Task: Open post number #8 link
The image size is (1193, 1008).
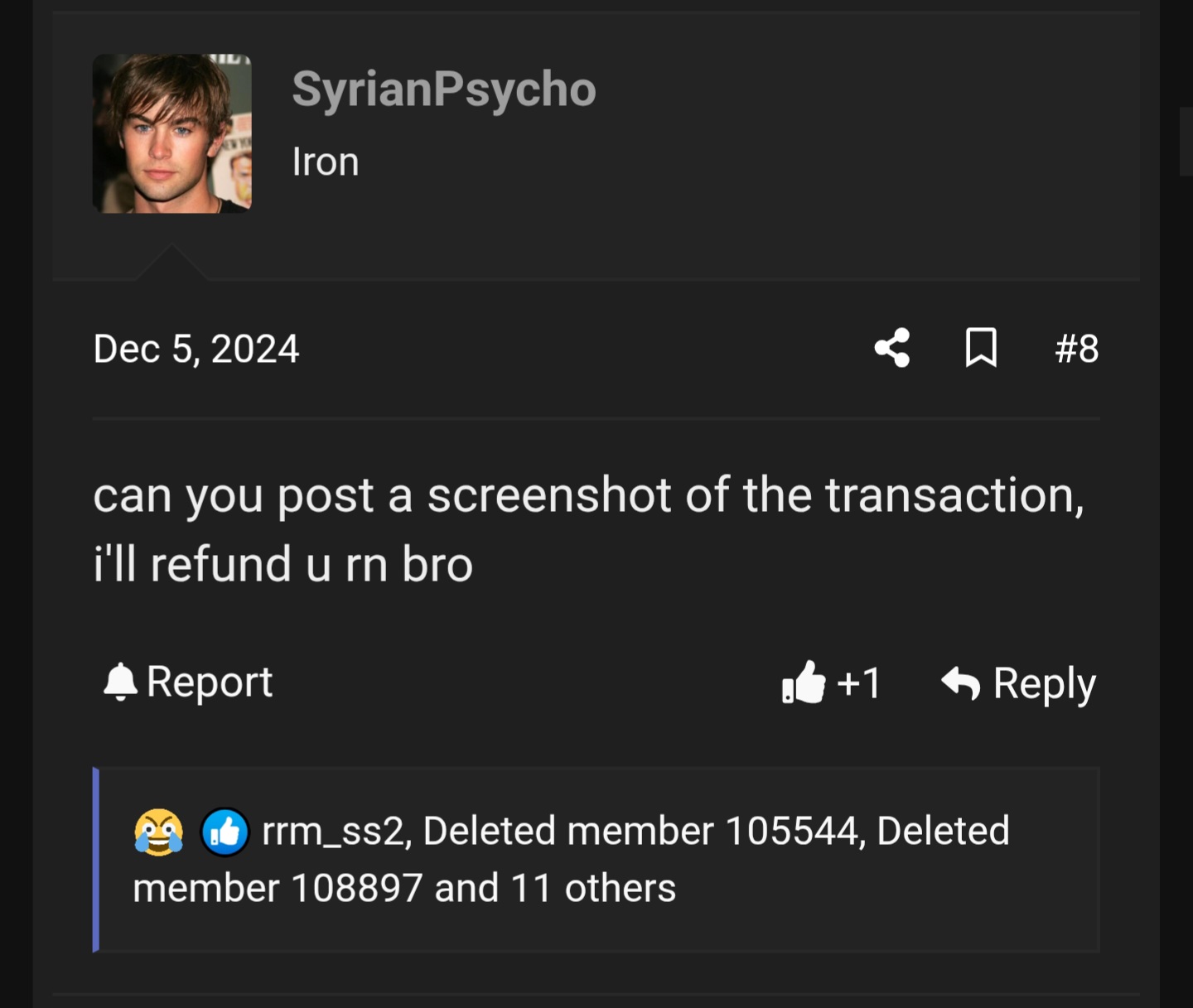Action: 1076,349
